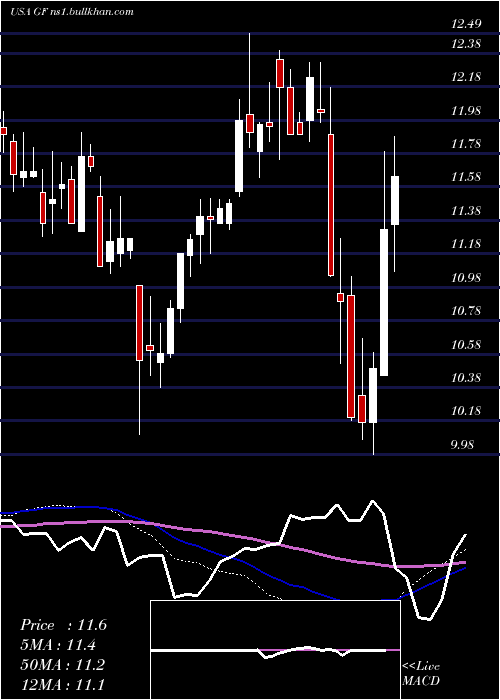This screenshot has height=700, width=500.
Task: Click the Price : 11.6 readout
Action: coord(63,625)
